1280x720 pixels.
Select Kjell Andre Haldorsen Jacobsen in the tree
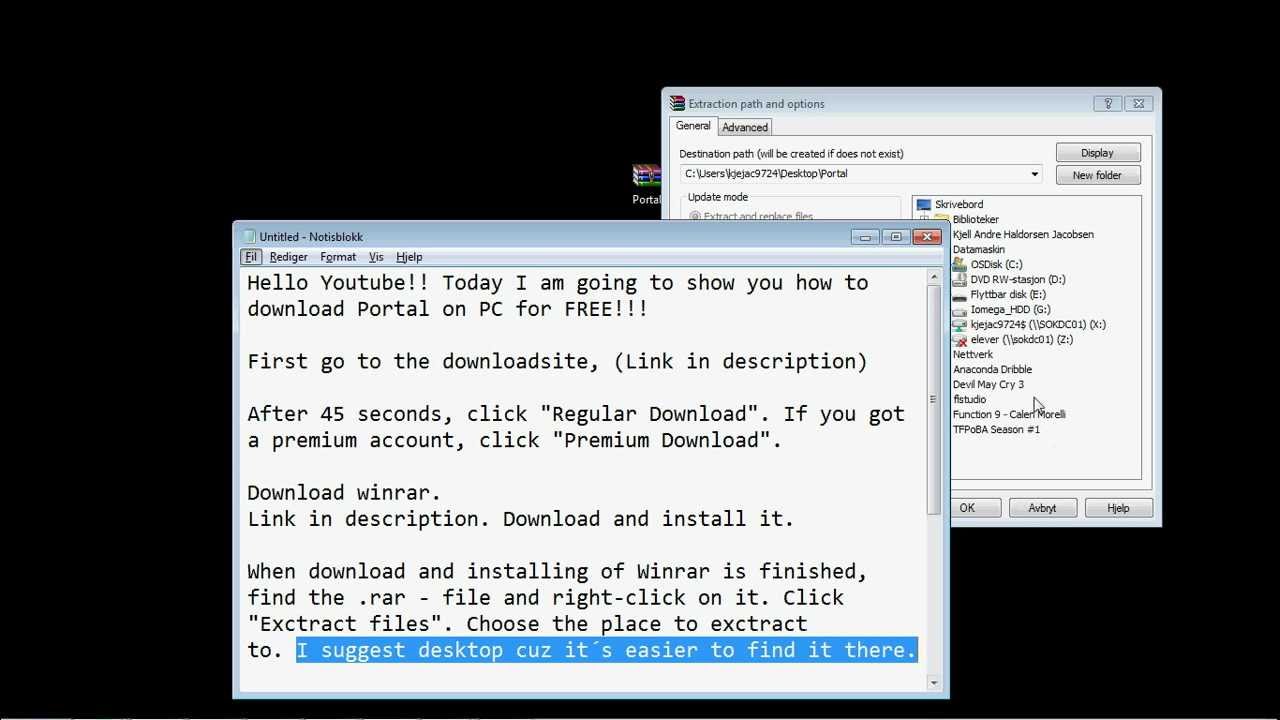click(1023, 235)
